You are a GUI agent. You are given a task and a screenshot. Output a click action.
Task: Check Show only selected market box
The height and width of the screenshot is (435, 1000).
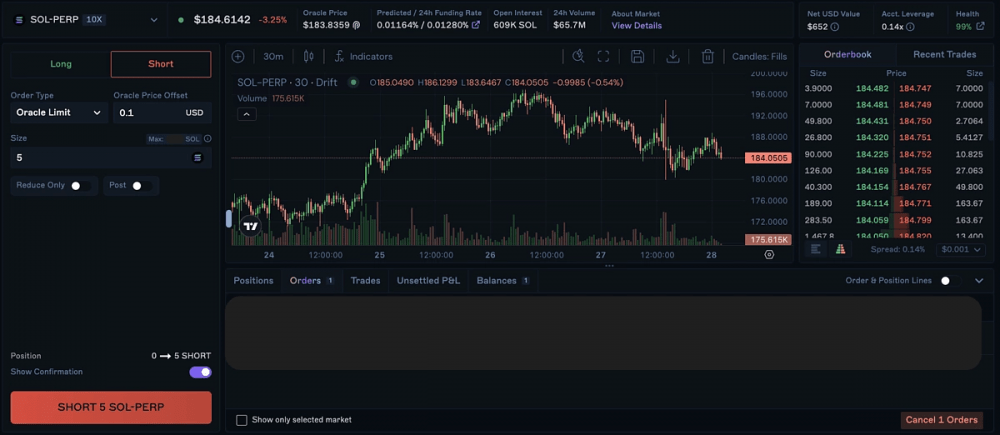click(242, 420)
